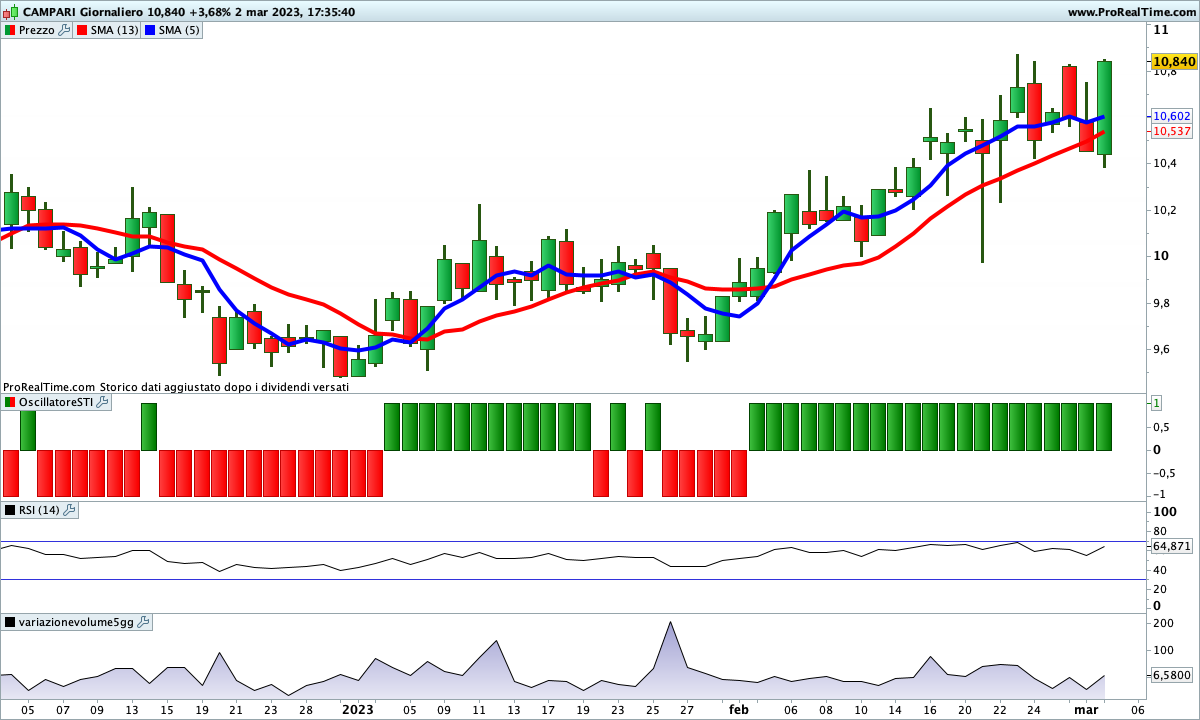Click the 9,6 price axis label
Screen dimensions: 1200x720
[x=1163, y=349]
